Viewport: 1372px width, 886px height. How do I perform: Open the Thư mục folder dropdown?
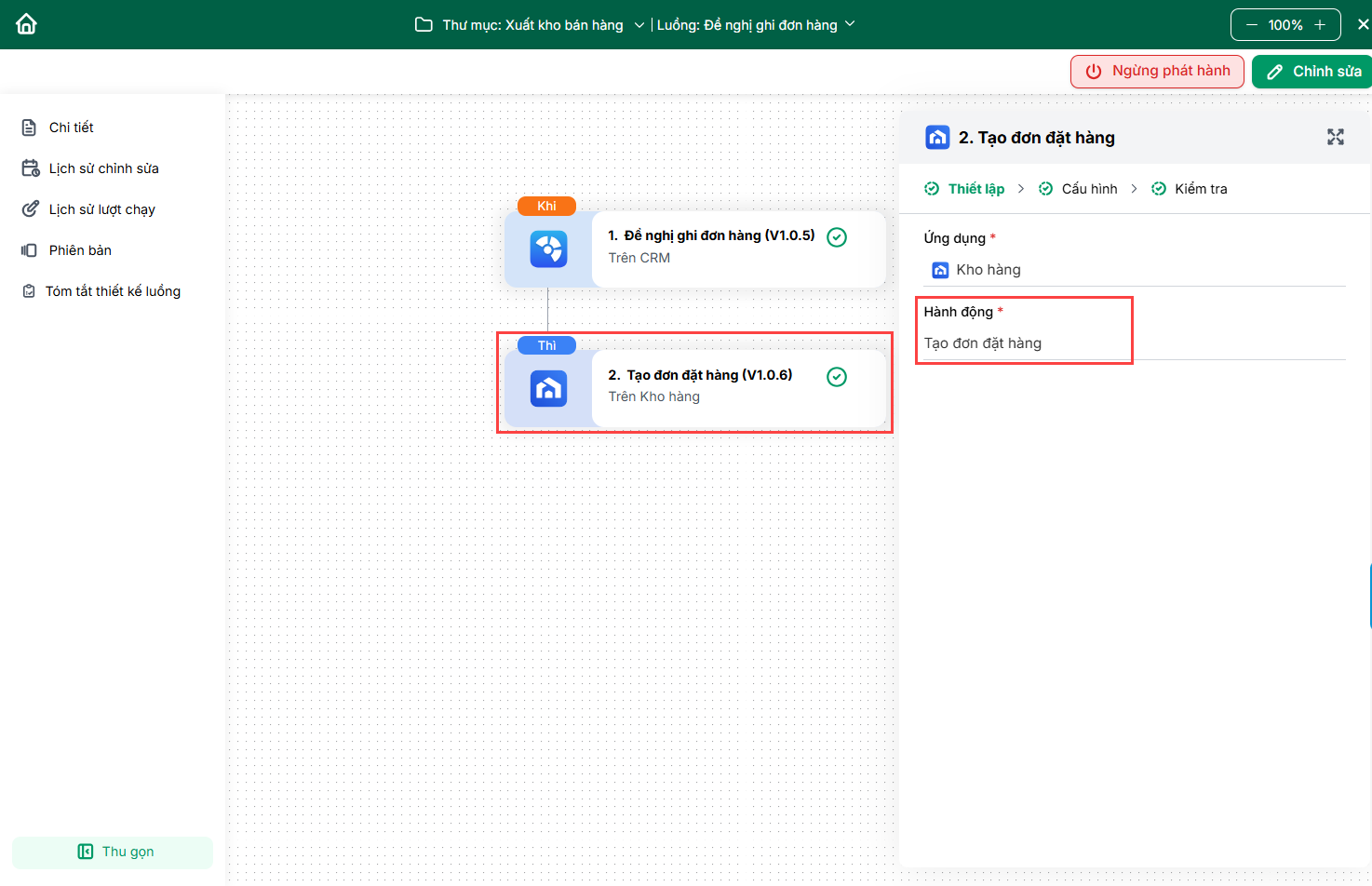(x=639, y=25)
